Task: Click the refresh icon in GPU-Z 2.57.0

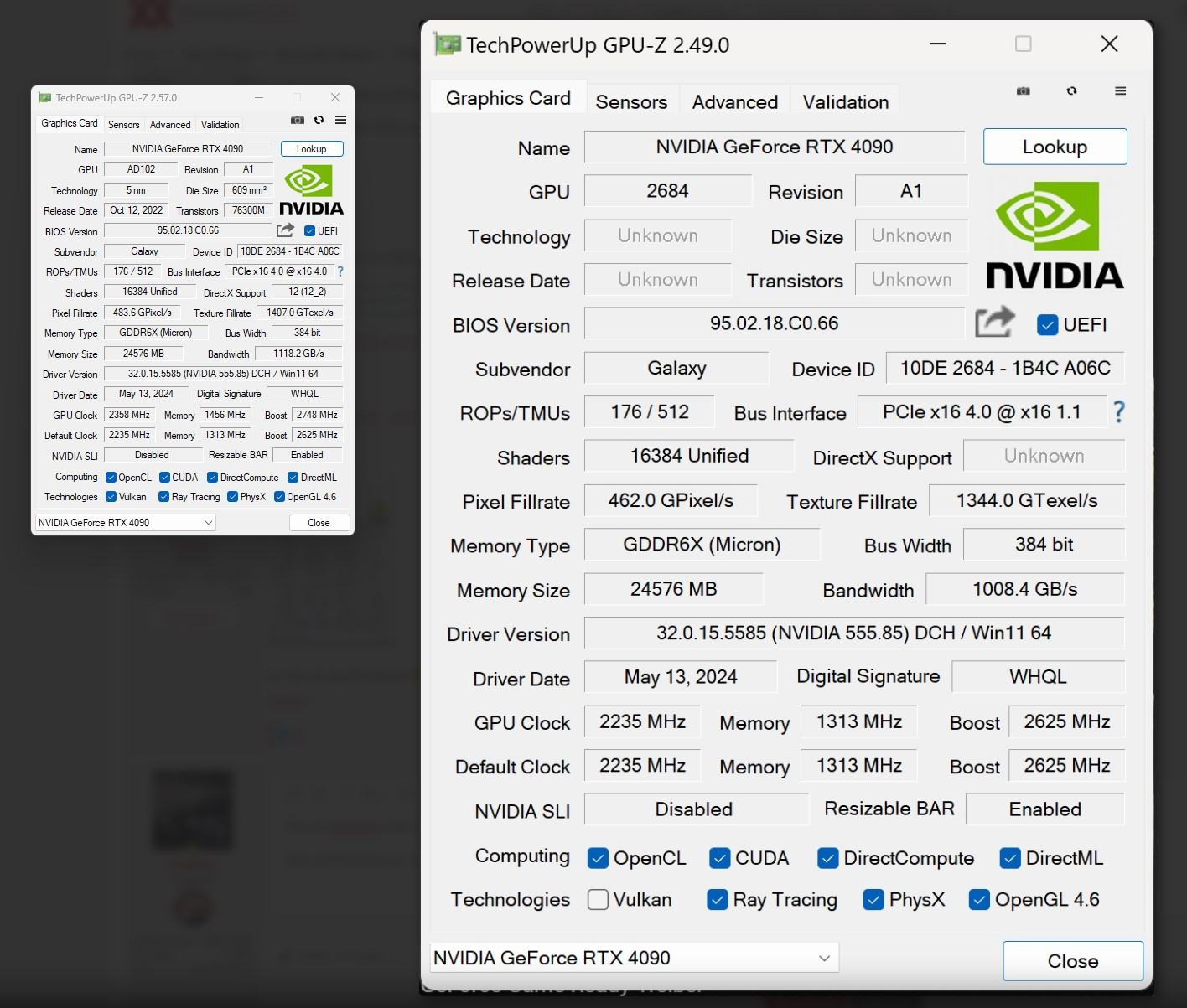Action: tap(319, 120)
